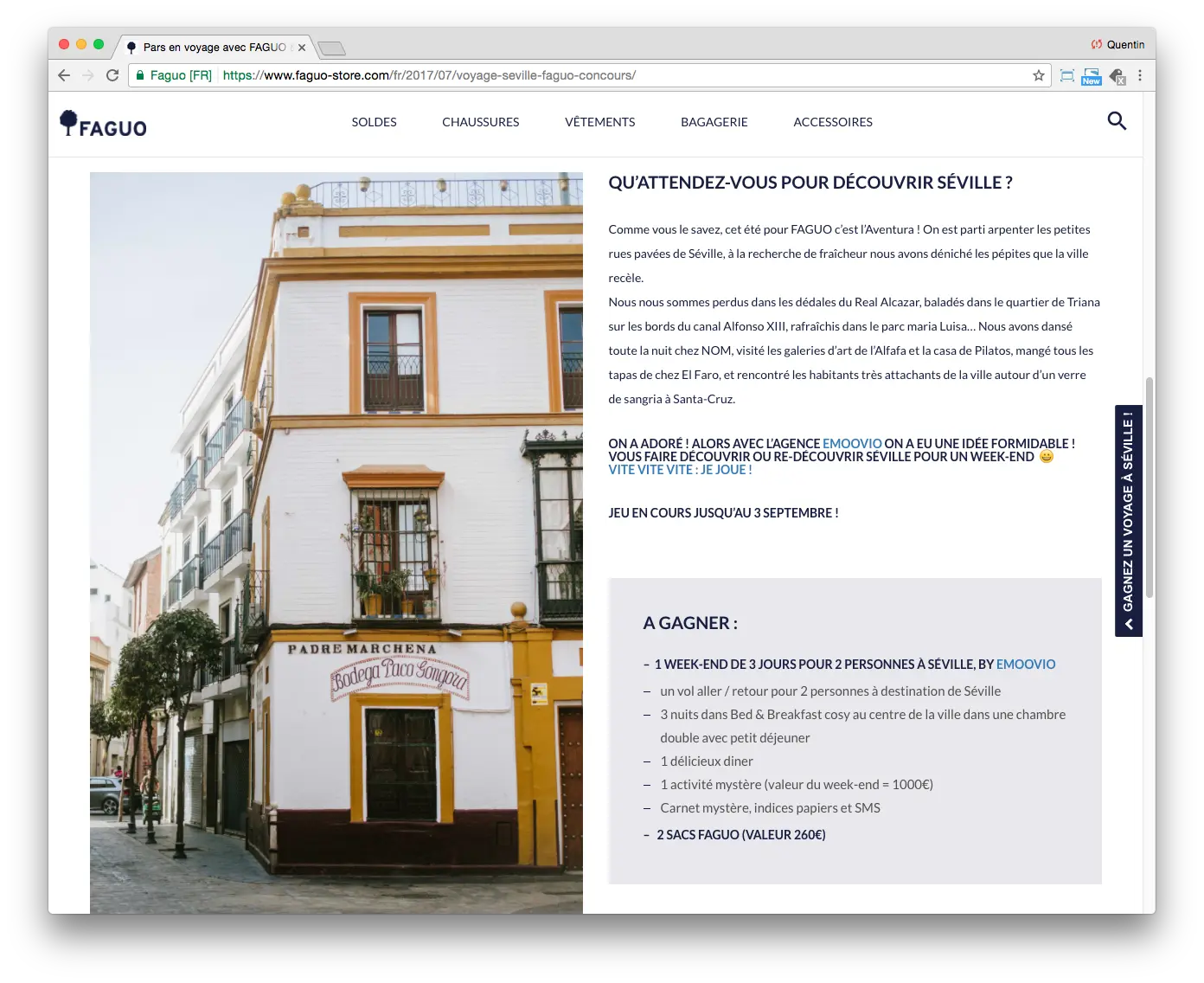
Task: Go to the FAGUO homepage via logo
Action: point(103,124)
